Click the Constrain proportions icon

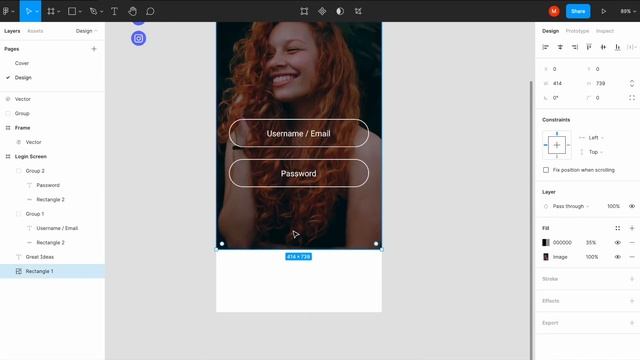click(x=632, y=83)
